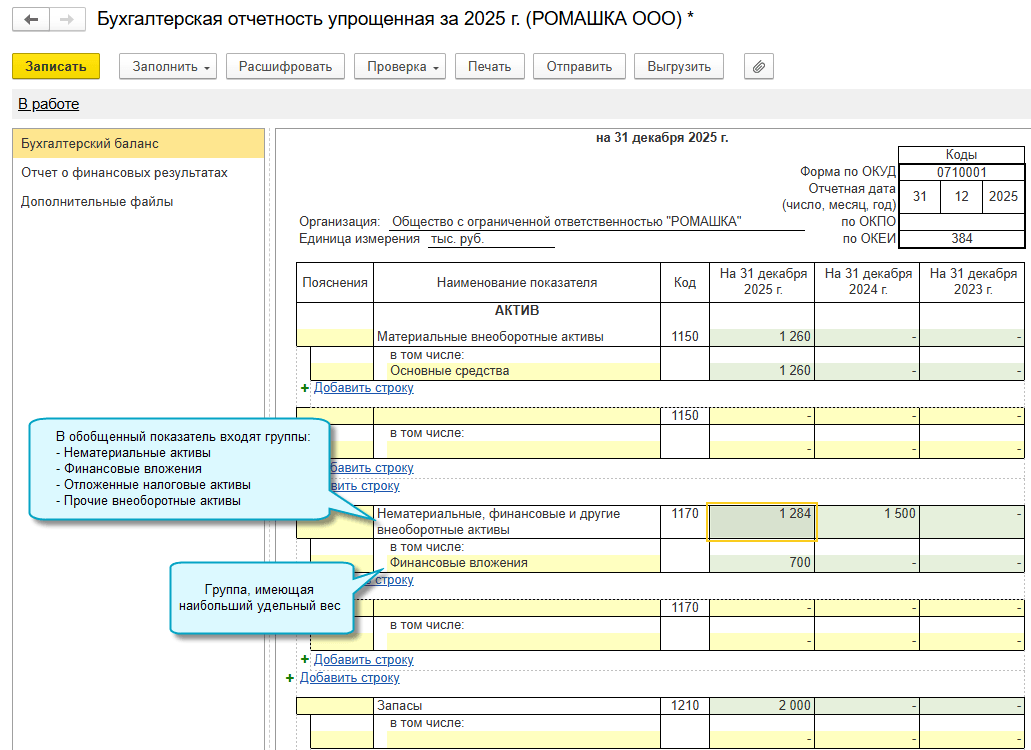Go forward with the right arrow button

tap(67, 20)
